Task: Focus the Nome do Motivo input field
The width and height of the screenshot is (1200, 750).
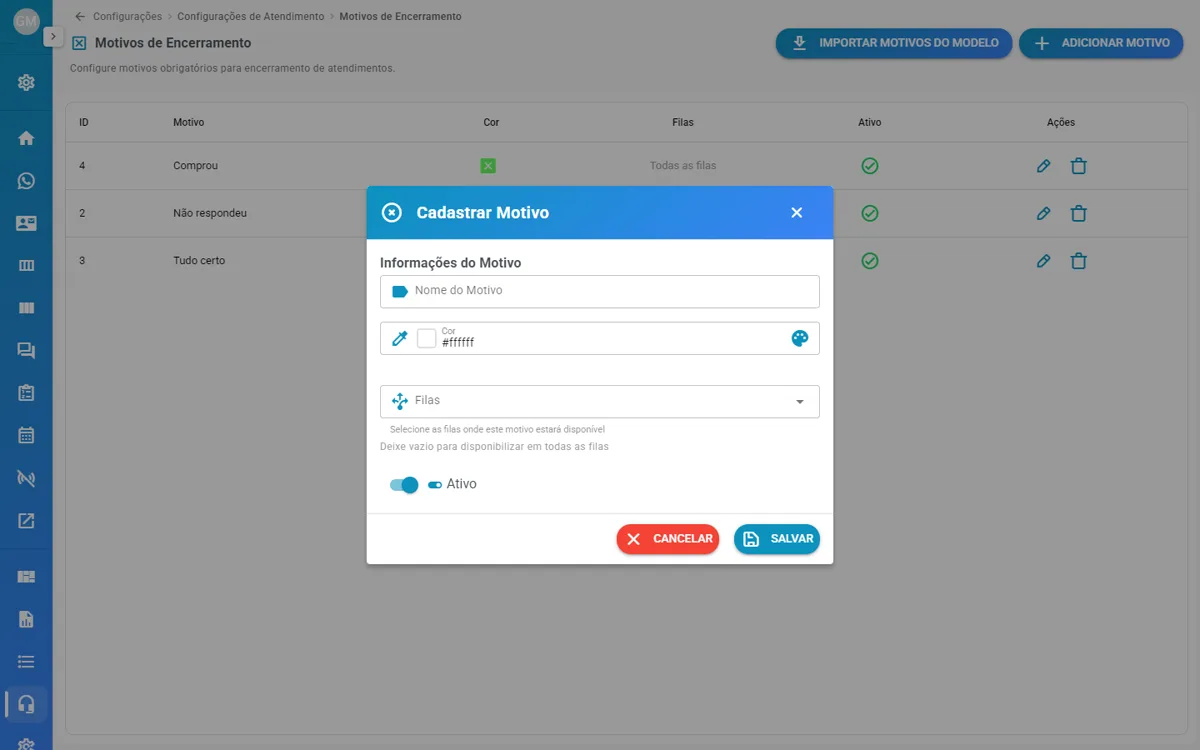Action: (600, 291)
